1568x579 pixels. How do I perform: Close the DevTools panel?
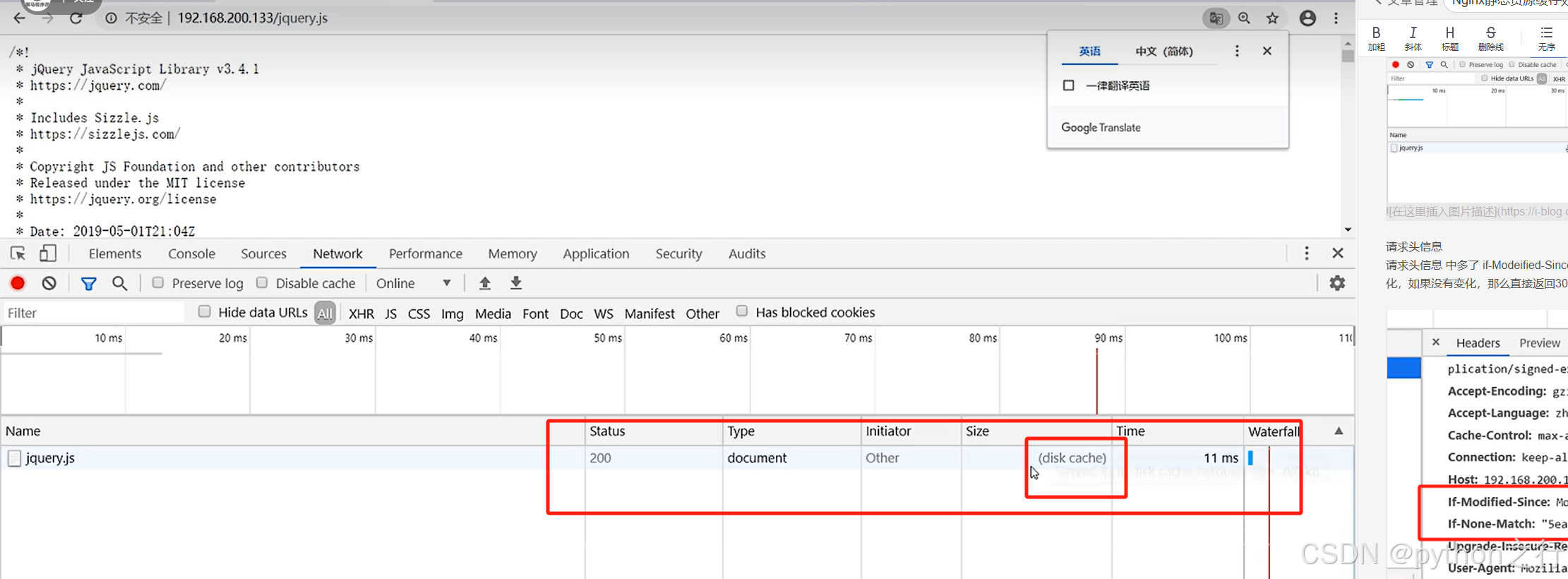[x=1338, y=253]
